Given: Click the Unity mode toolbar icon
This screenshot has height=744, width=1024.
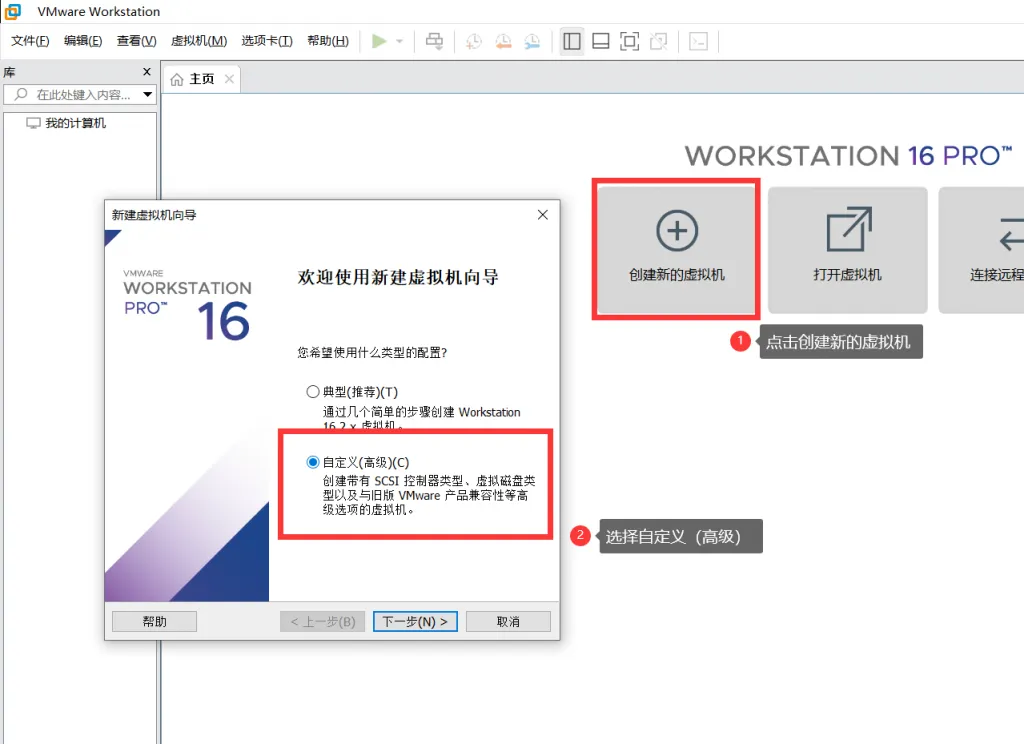Looking at the screenshot, I should [659, 41].
